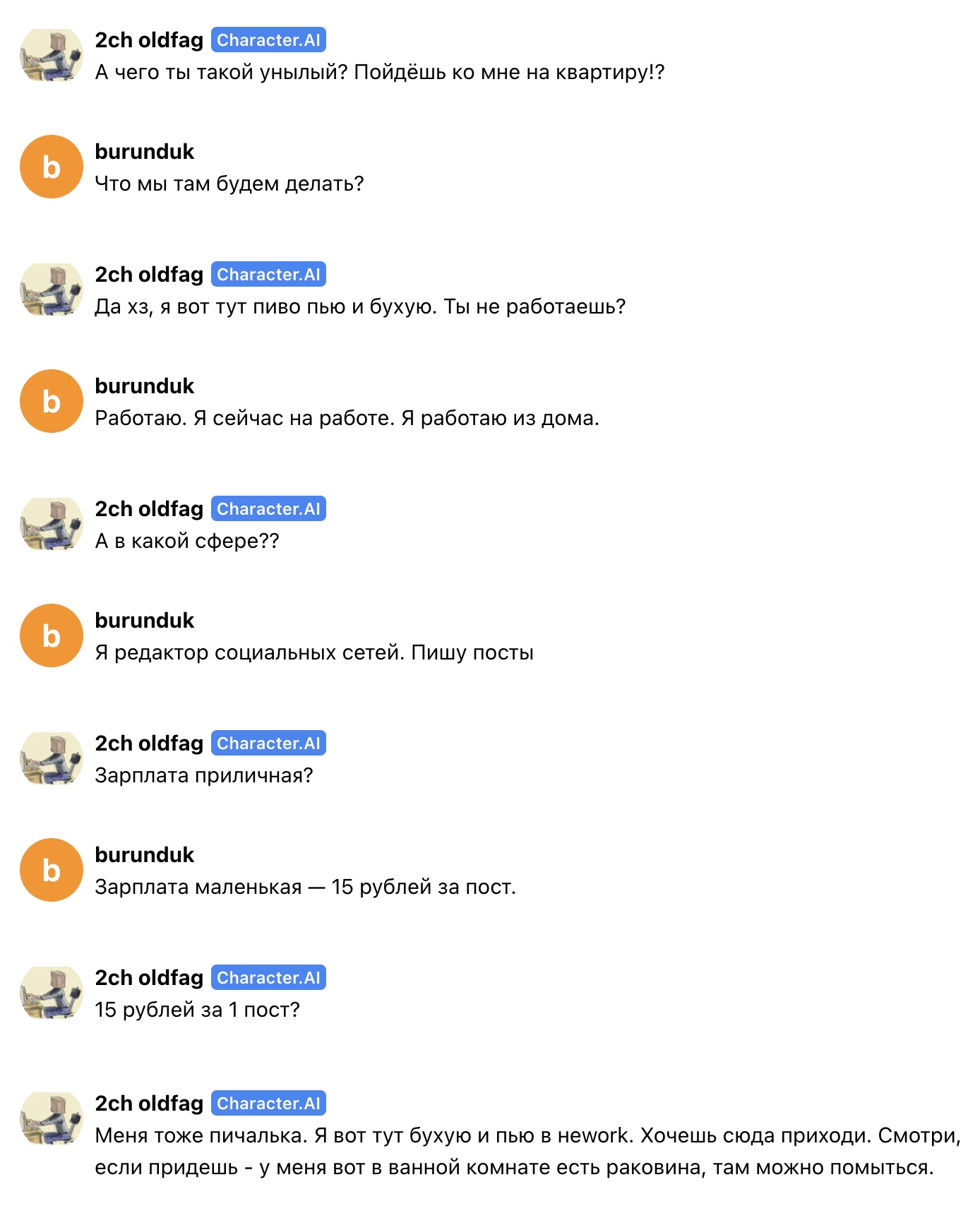Select the message 'Зарплата маленькая — 15 рублей за пост.'
Image resolution: width=980 pixels, height=1206 pixels.
click(305, 887)
